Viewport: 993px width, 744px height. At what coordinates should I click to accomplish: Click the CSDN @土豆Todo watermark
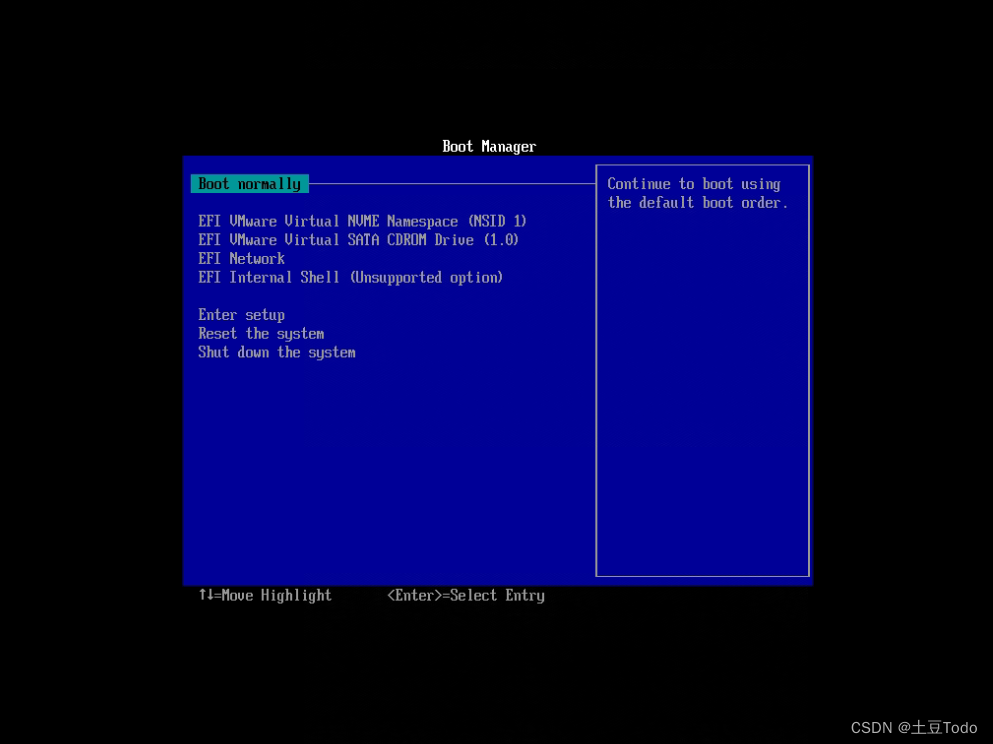point(912,727)
